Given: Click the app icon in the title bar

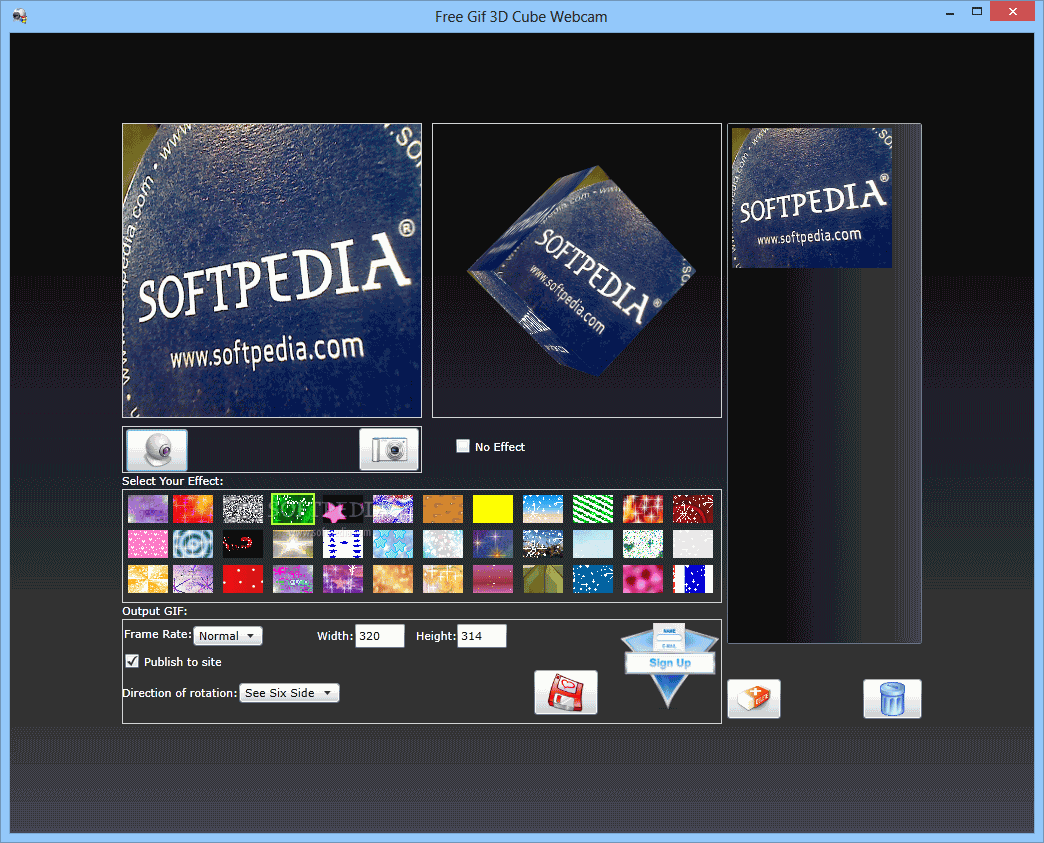Looking at the screenshot, I should (x=19, y=16).
